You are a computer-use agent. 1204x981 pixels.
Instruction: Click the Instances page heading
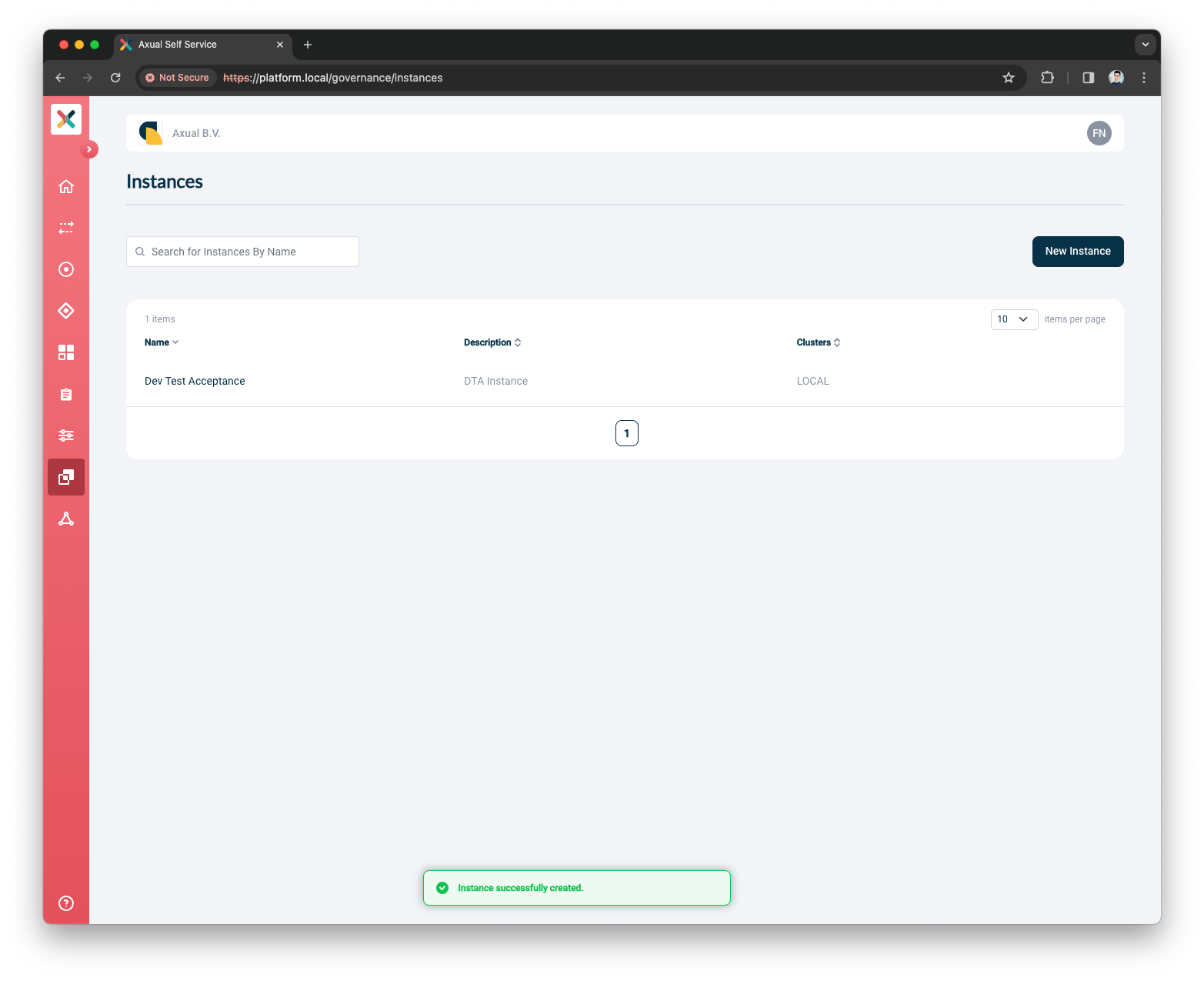click(165, 182)
